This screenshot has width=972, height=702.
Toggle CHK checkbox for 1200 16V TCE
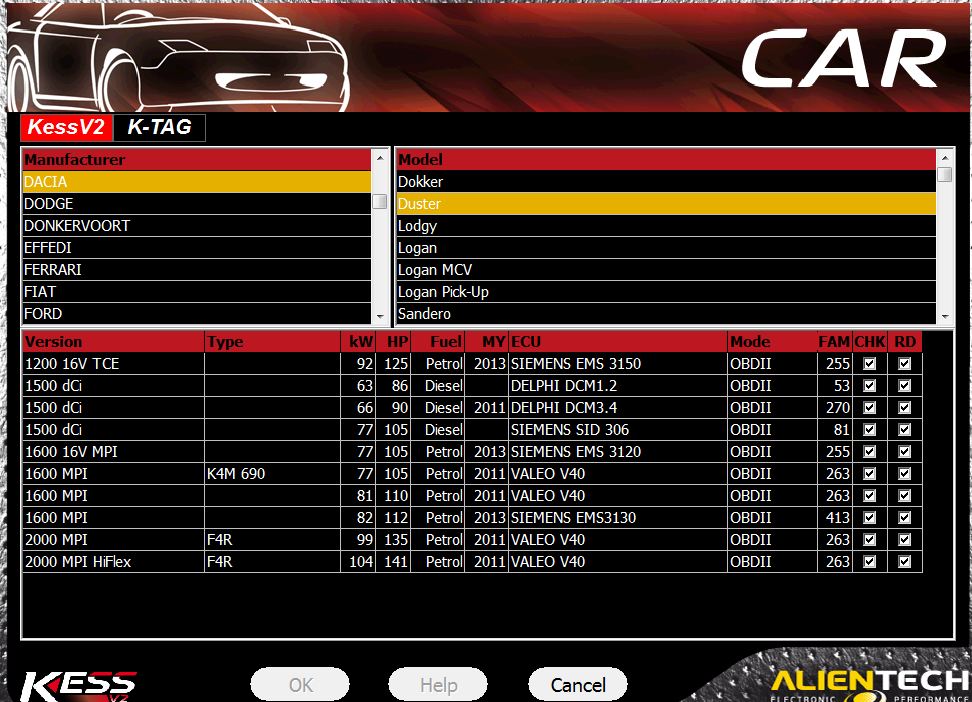coord(870,364)
